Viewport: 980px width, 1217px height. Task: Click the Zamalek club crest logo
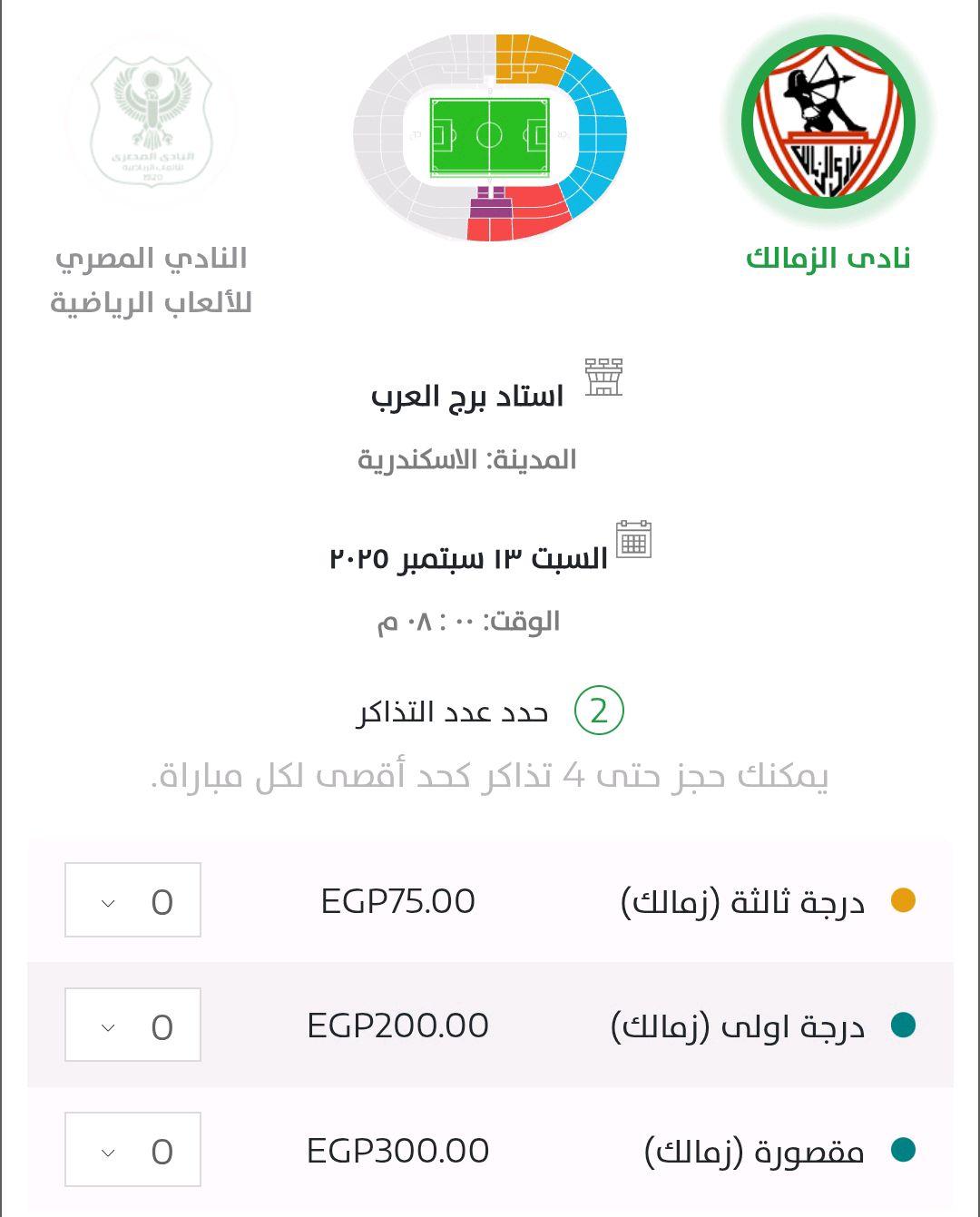pos(828,121)
